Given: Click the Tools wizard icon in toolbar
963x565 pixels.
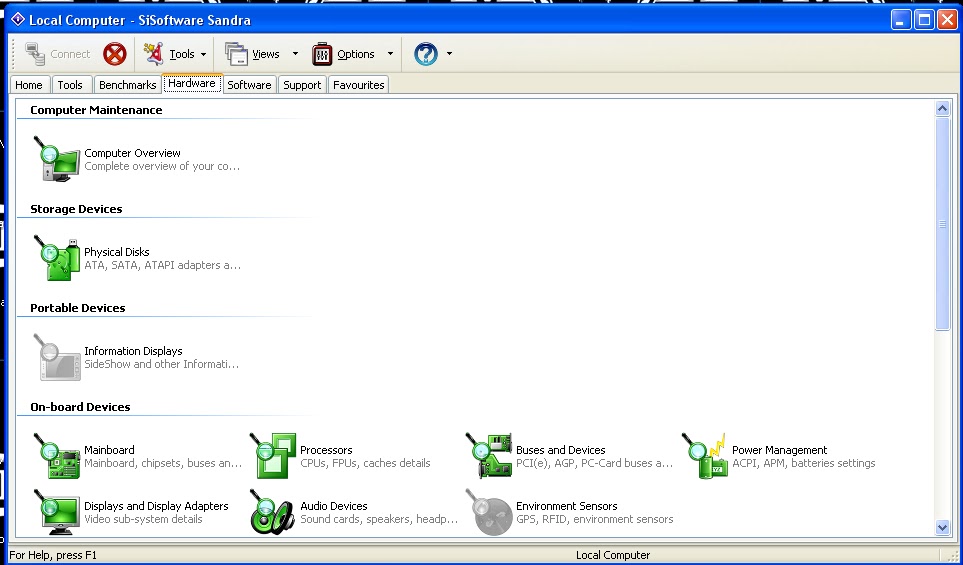Looking at the screenshot, I should [154, 54].
